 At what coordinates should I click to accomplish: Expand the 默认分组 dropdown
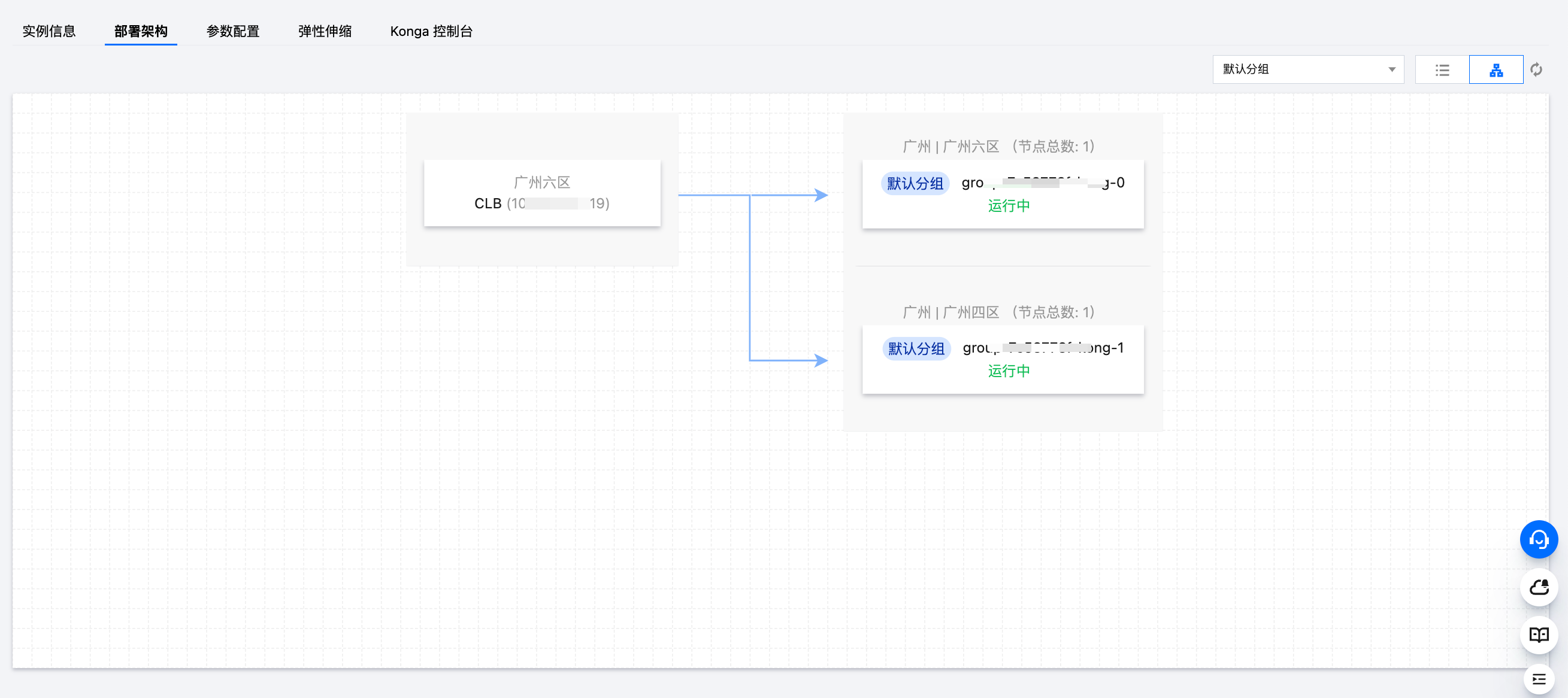pos(1308,69)
